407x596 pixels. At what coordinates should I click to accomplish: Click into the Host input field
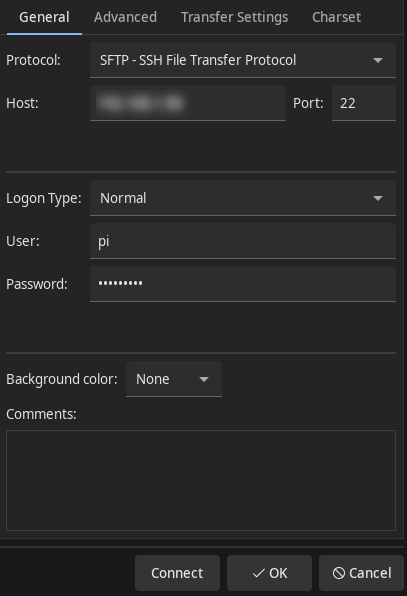188,103
